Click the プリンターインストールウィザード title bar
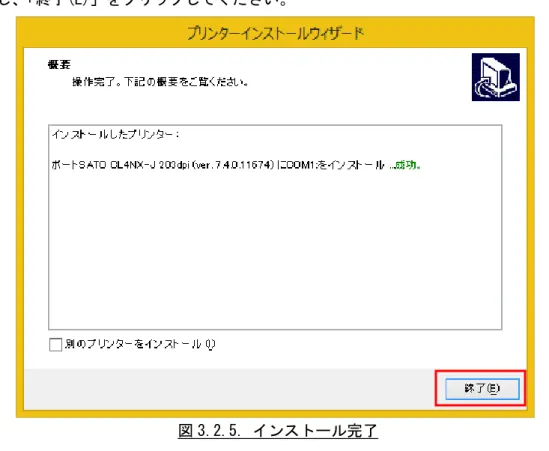549x451 pixels. tap(275, 33)
